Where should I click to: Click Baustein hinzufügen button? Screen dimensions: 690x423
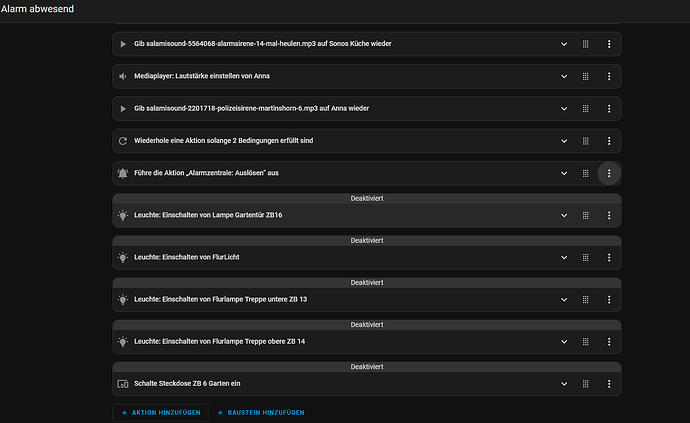(261, 412)
